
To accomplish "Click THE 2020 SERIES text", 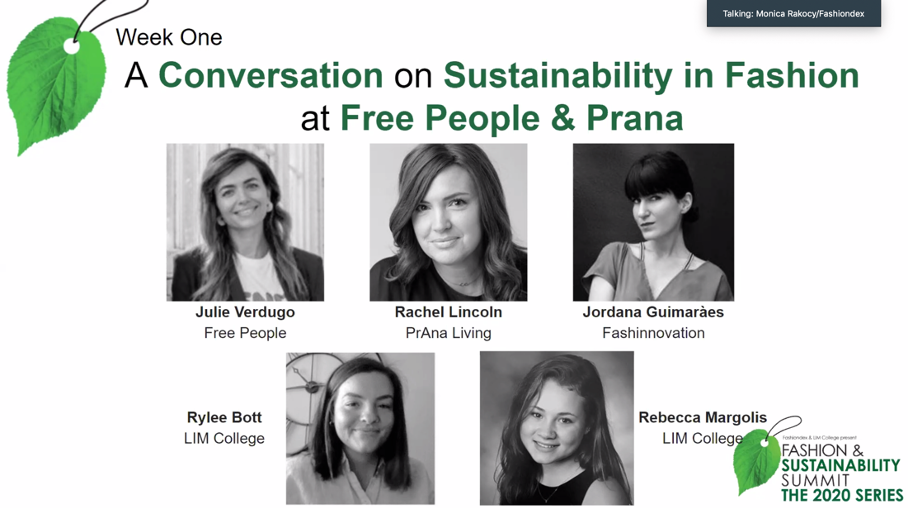I will 842,495.
